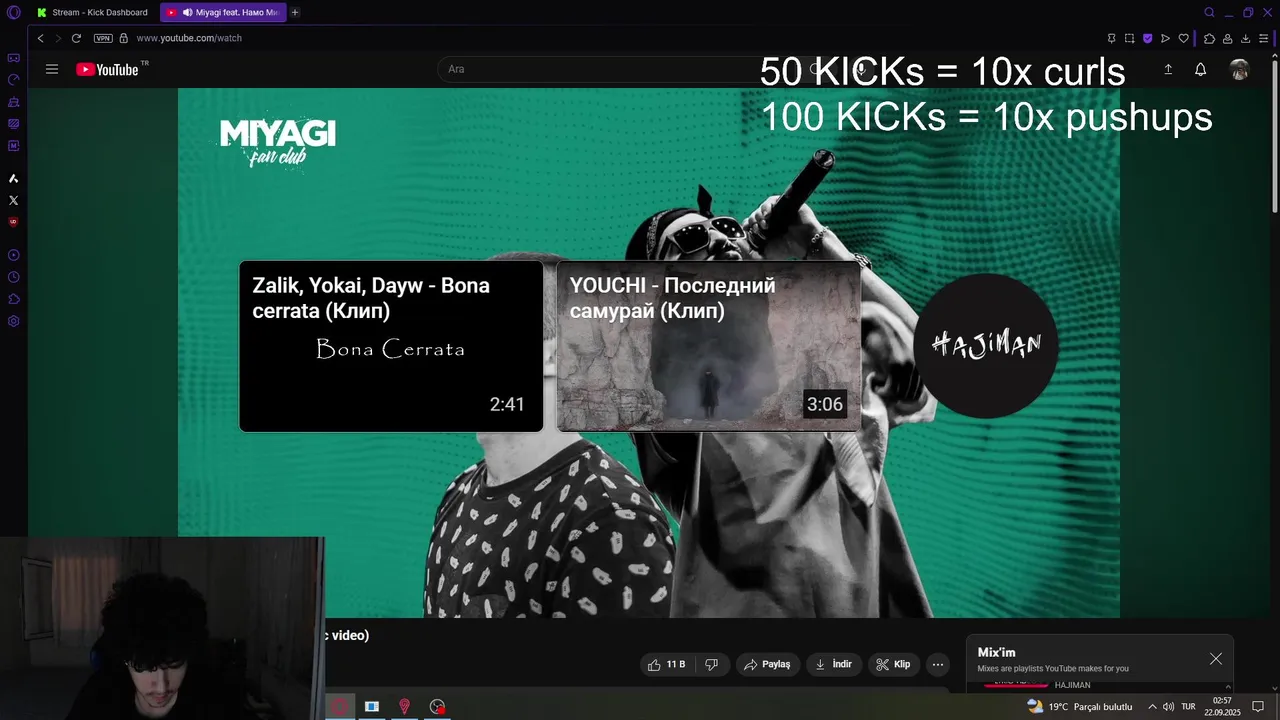Open the red shield sidebar icon

point(14,222)
